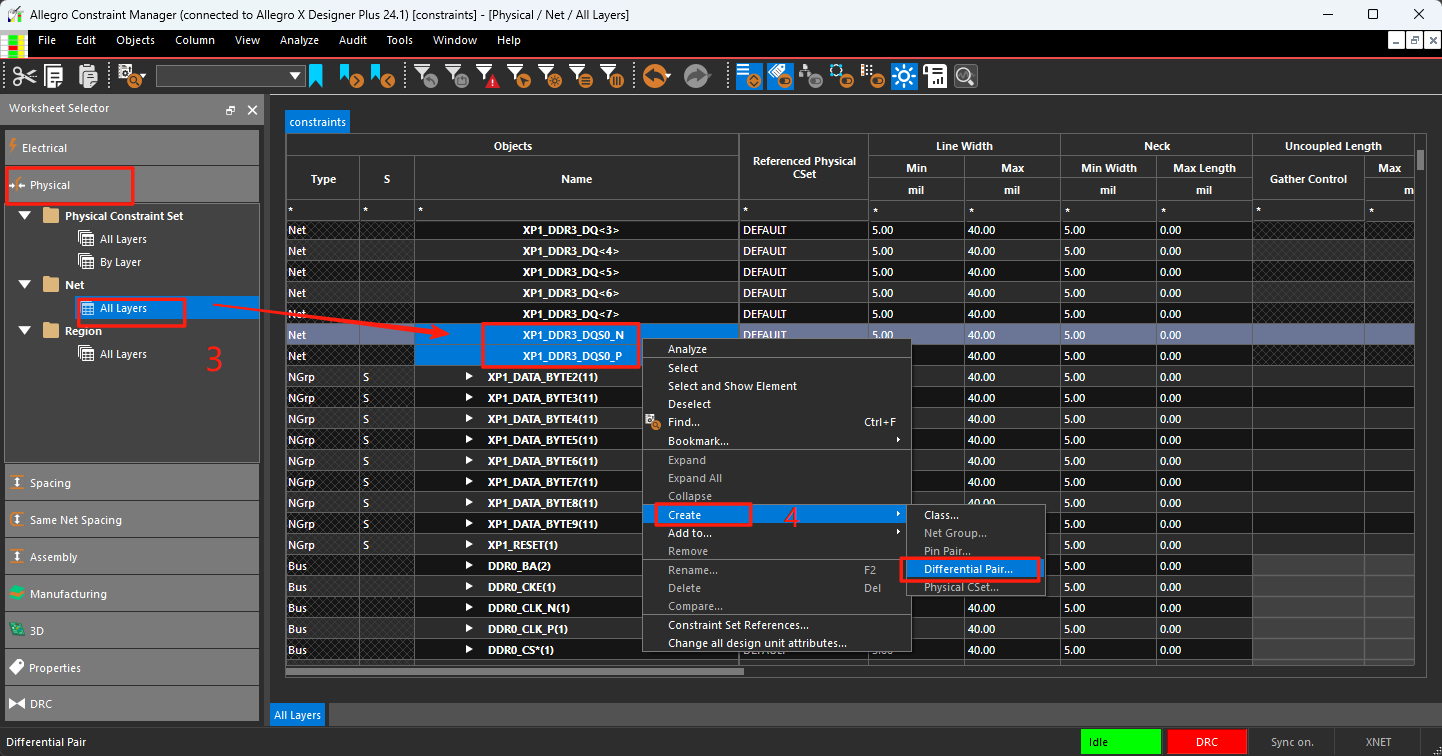This screenshot has height=756, width=1442.
Task: Open the Analyze menu in menu bar
Action: (x=299, y=40)
